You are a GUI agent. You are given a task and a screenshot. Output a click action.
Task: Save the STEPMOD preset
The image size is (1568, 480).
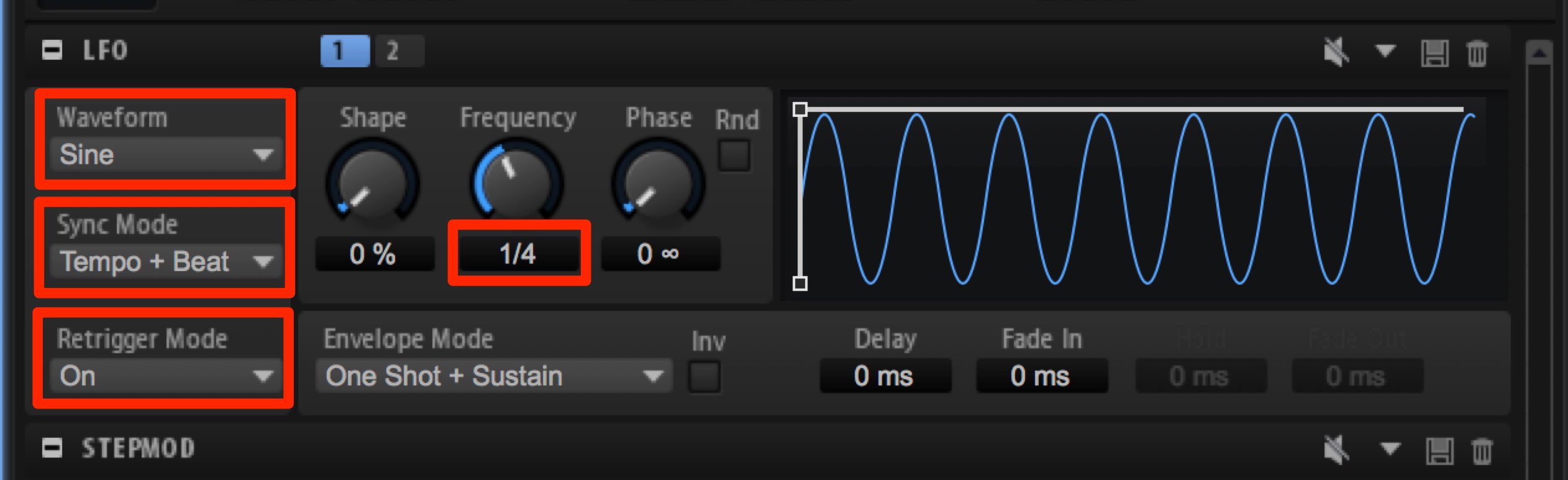[x=1439, y=451]
